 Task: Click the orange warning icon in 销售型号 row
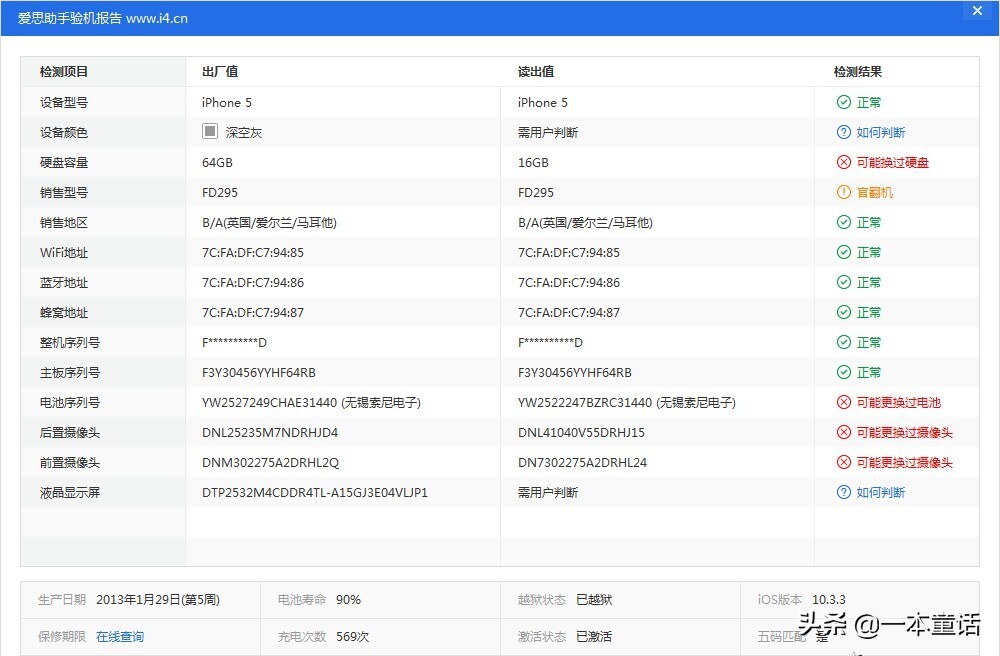pos(844,193)
